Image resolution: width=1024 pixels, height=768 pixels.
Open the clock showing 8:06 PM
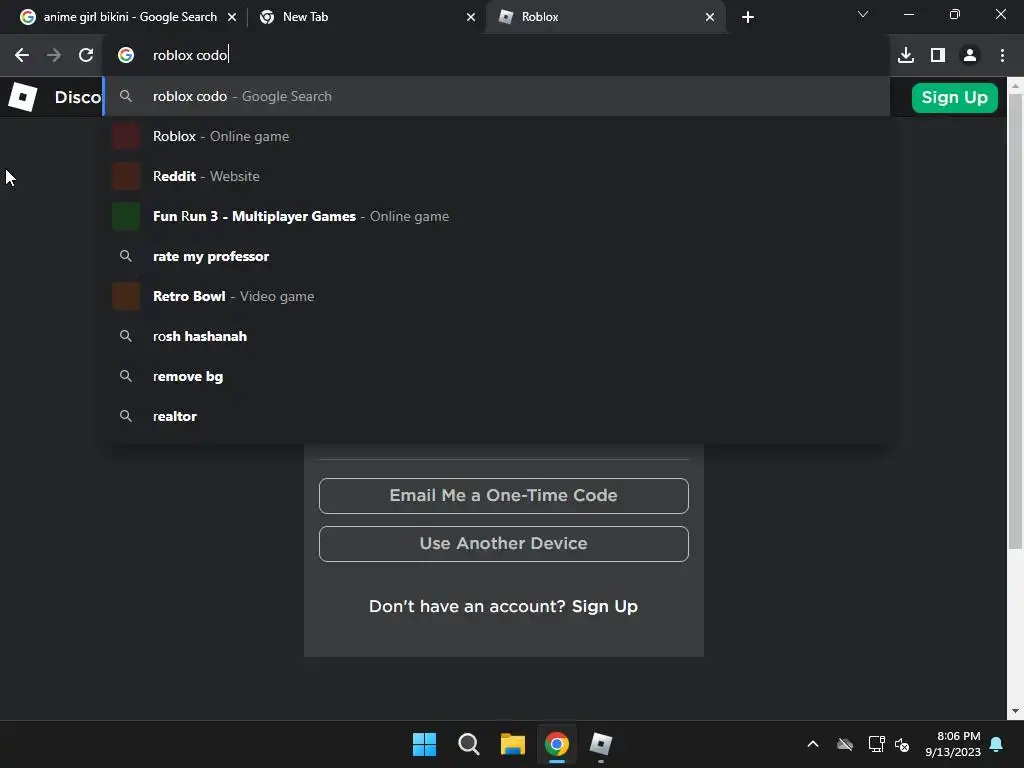(x=953, y=744)
